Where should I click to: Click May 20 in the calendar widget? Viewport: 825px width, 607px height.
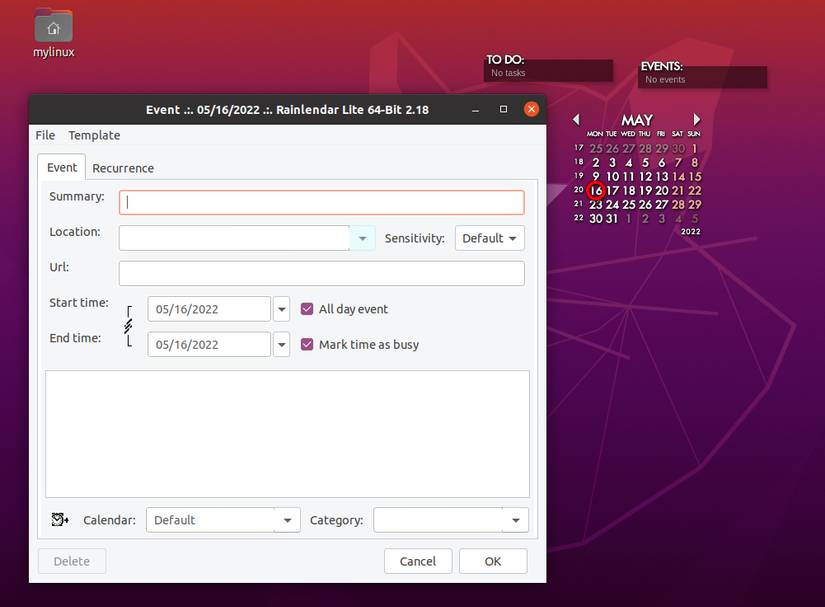(661, 190)
